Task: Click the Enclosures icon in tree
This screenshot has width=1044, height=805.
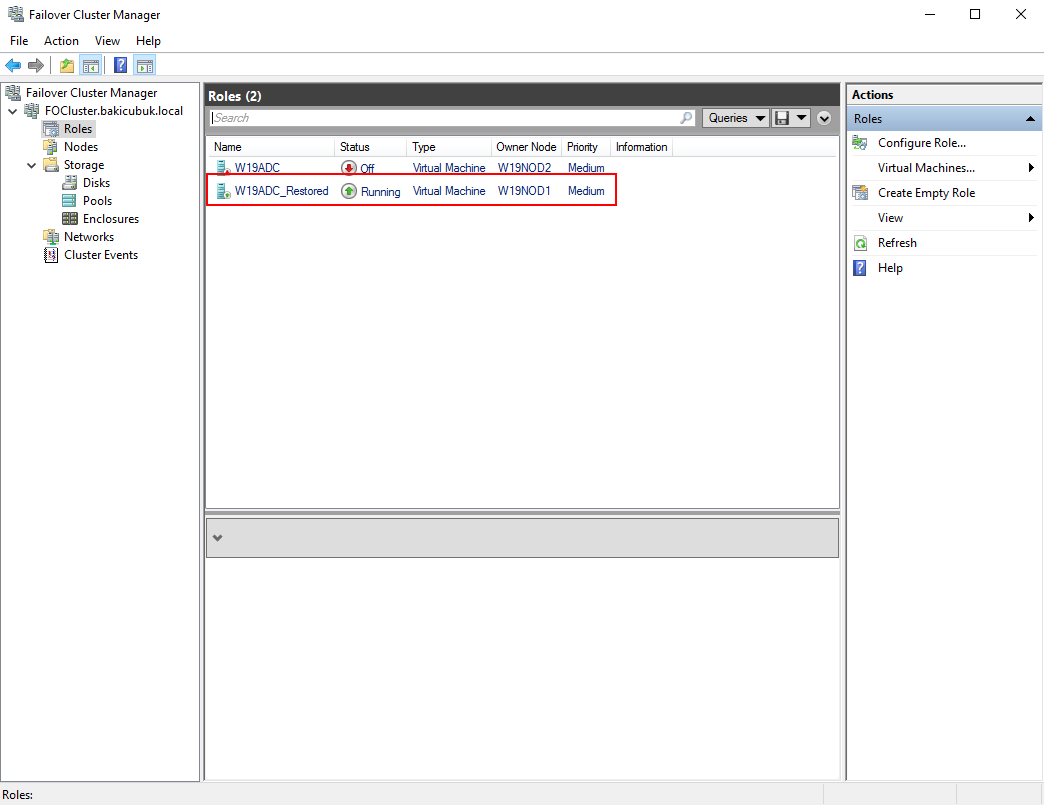Action: pyautogui.click(x=69, y=218)
